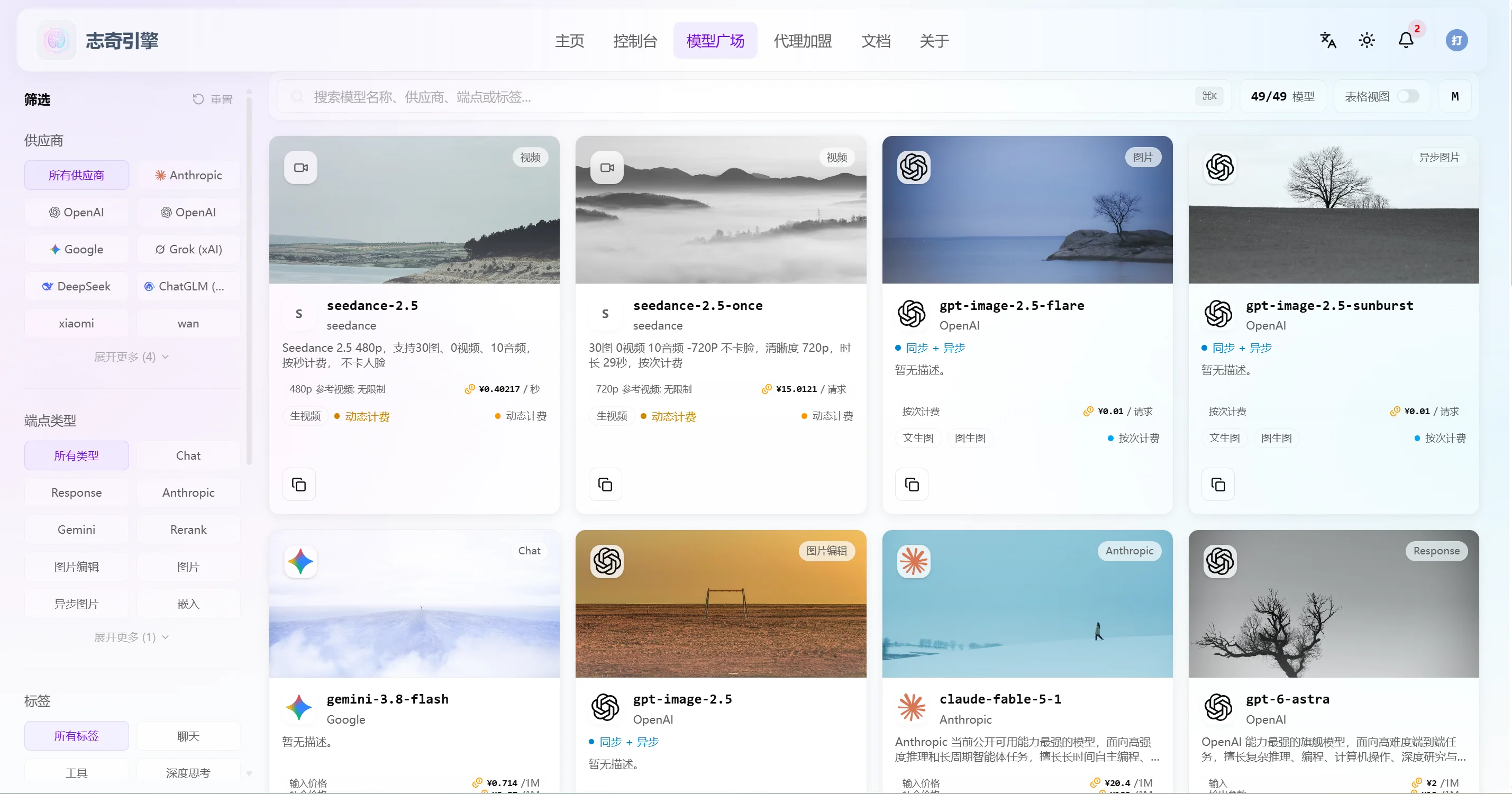Filter by DeepSeek vendor chip
The width and height of the screenshot is (1512, 794).
(76, 286)
